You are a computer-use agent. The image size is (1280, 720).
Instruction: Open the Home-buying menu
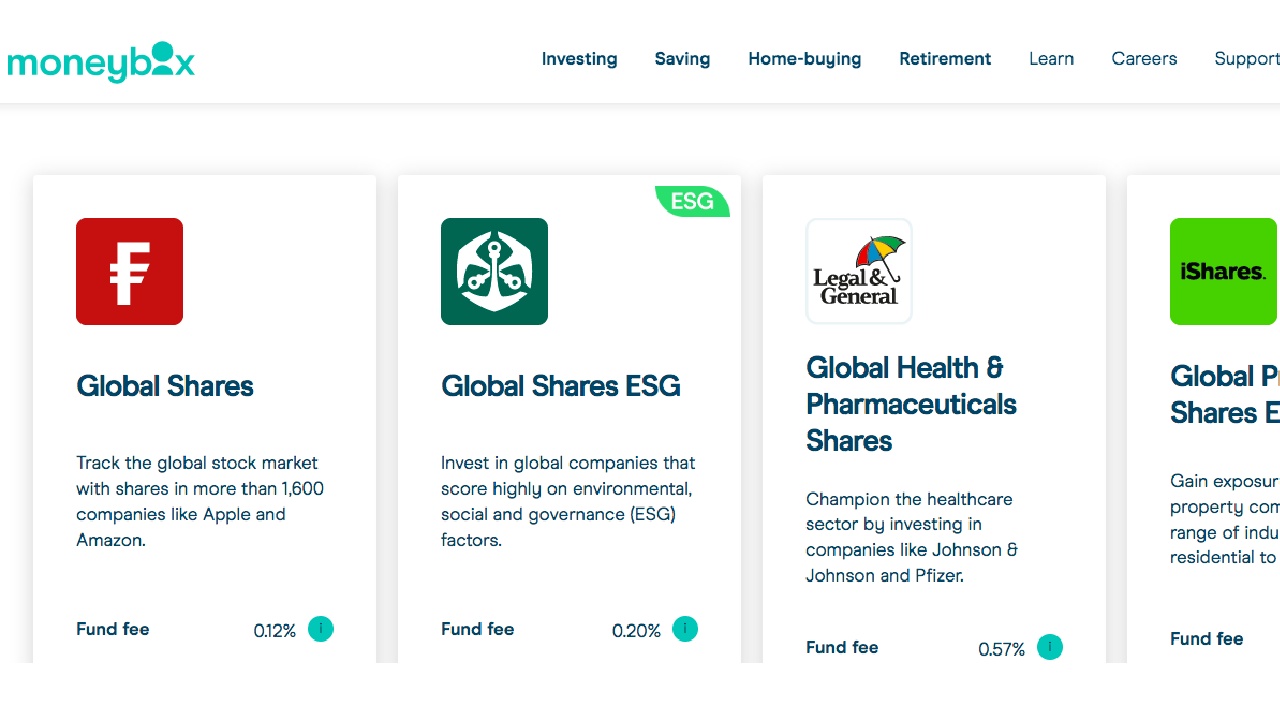804,59
